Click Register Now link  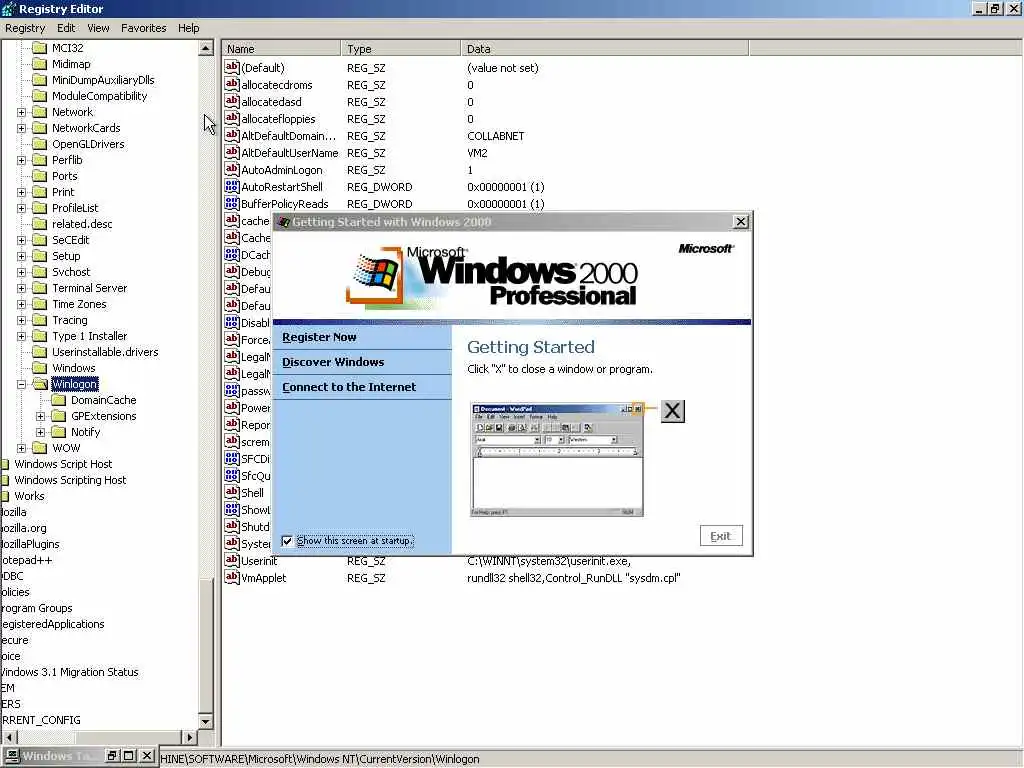[319, 337]
